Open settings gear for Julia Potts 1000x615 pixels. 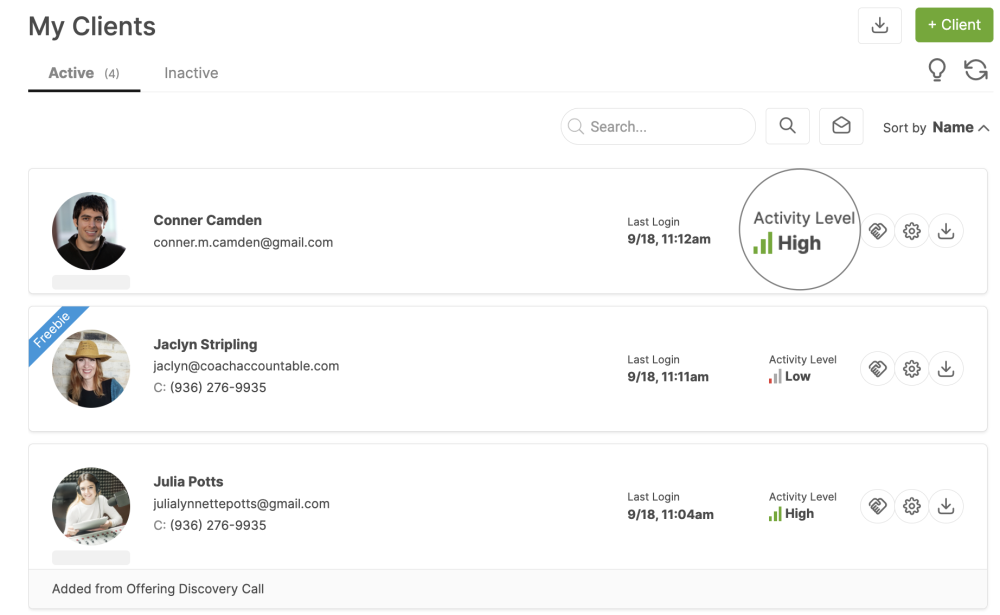point(911,506)
